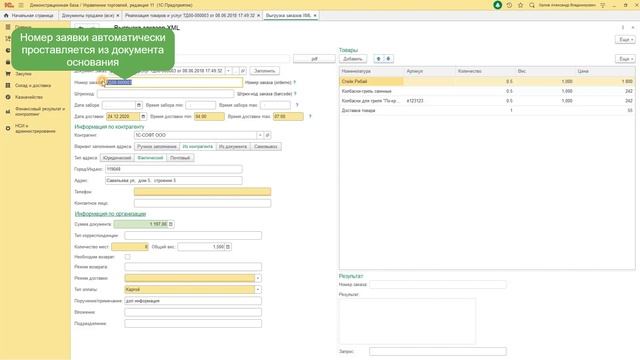Click the Казначейство sidebar icon
Viewport: 640px width, 360px height.
pos(8,97)
